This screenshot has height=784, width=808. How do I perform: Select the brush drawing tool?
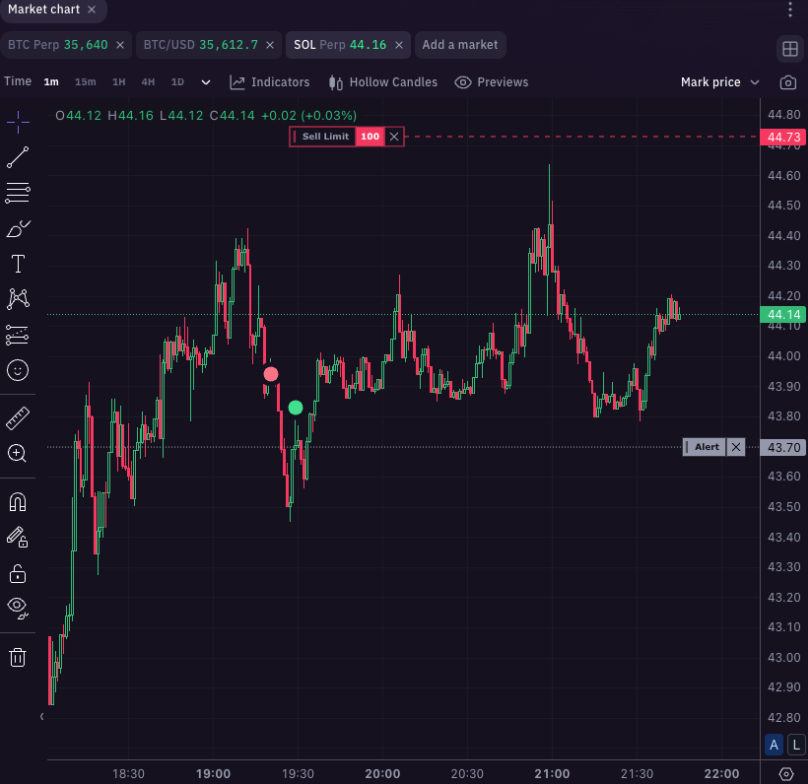point(18,228)
